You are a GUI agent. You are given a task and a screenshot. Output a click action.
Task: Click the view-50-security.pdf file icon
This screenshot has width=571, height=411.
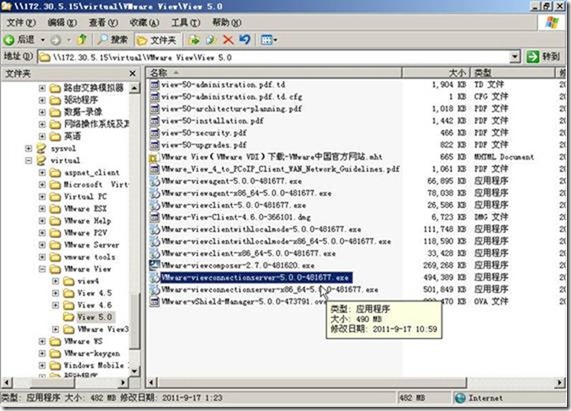155,133
